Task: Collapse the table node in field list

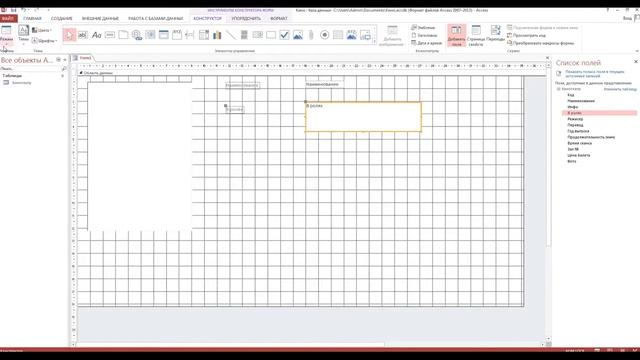Action: click(559, 89)
